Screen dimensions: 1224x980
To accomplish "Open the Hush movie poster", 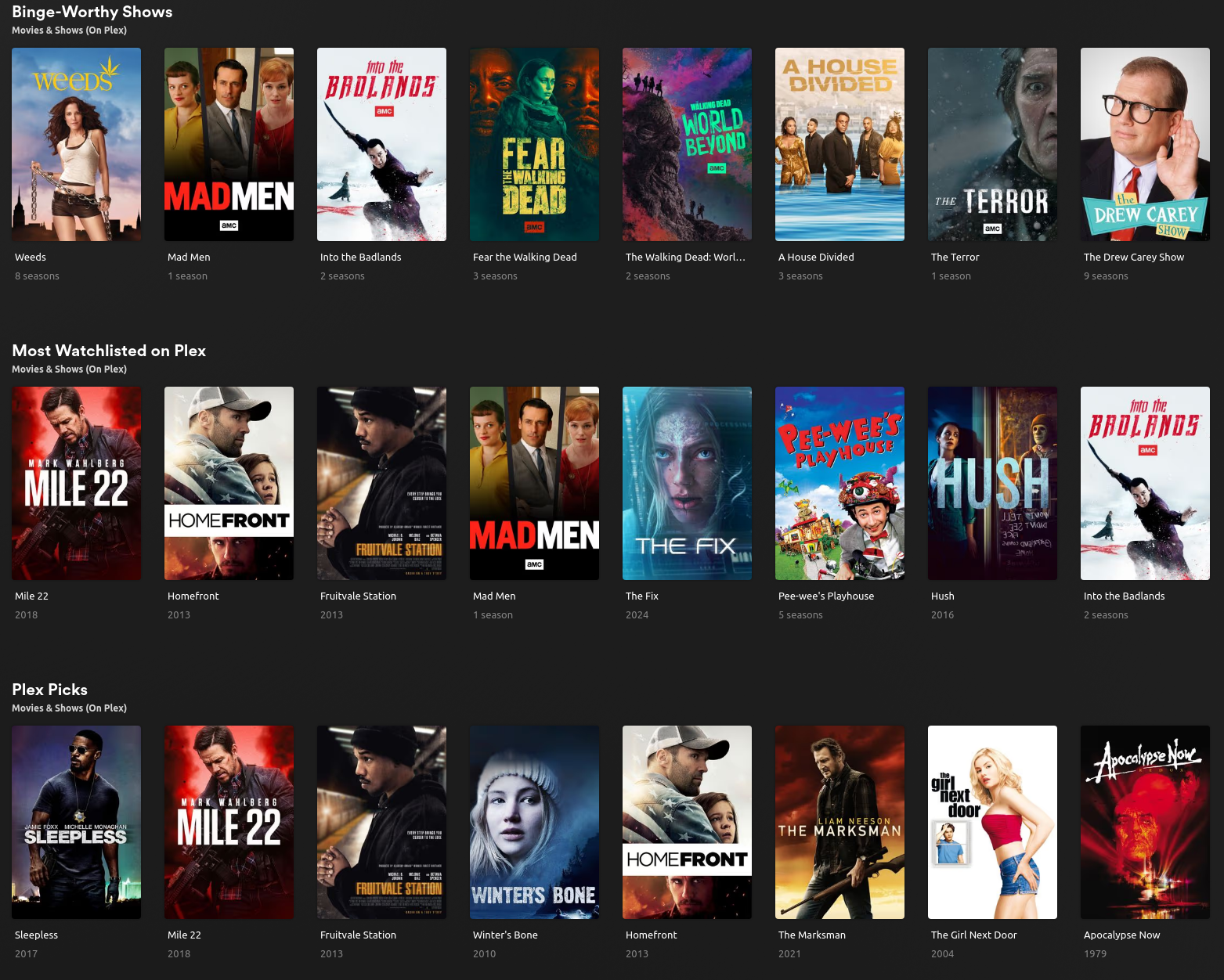I will [x=992, y=483].
